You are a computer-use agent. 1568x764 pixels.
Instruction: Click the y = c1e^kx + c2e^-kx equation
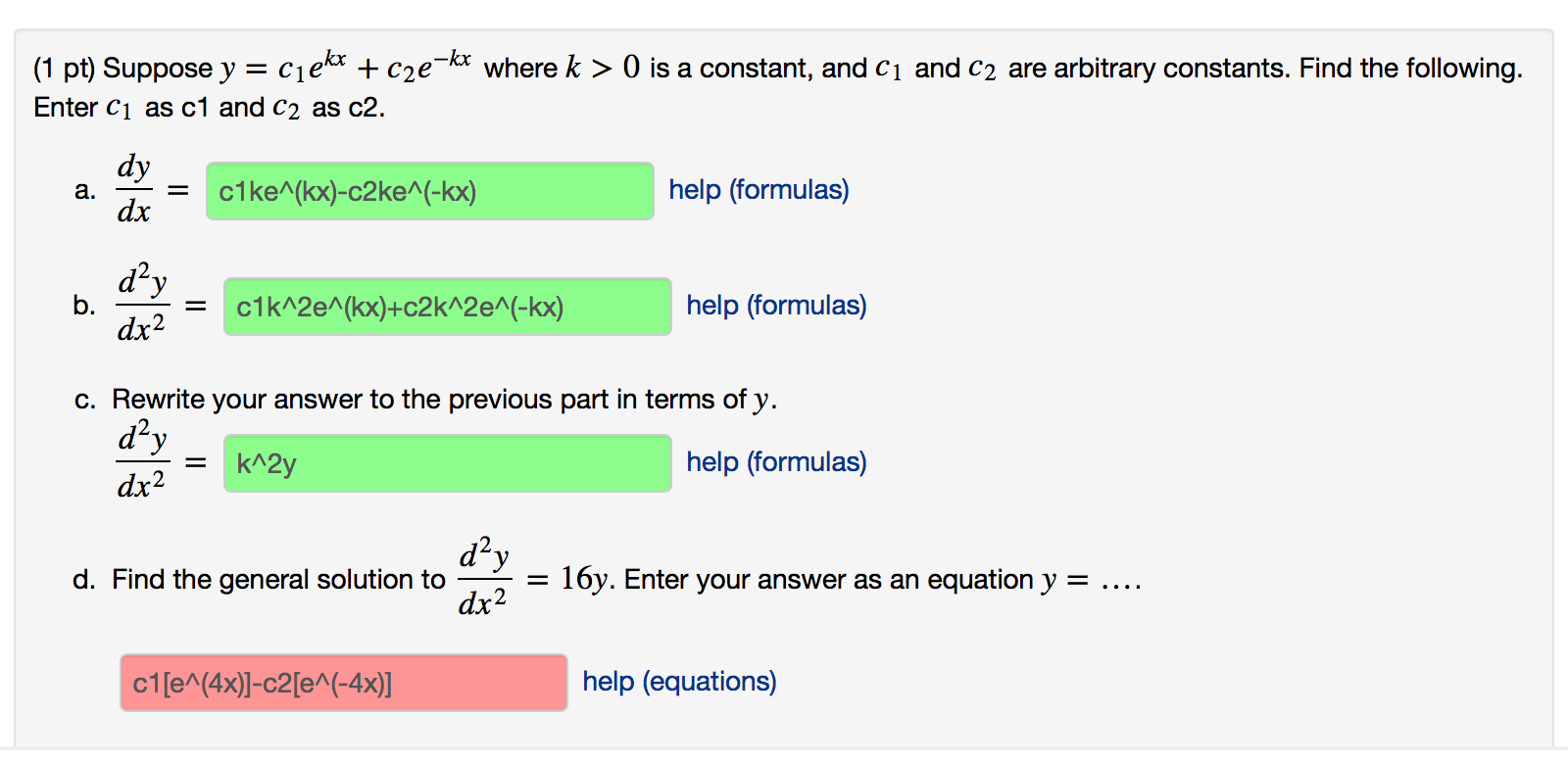coord(345,67)
